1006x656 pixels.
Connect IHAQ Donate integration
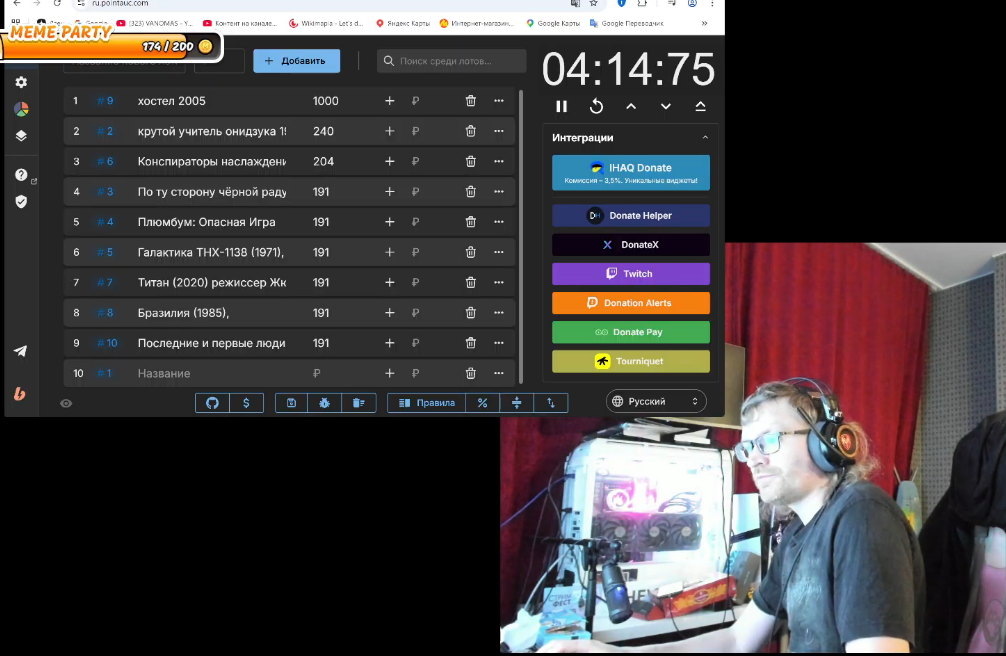coord(631,173)
